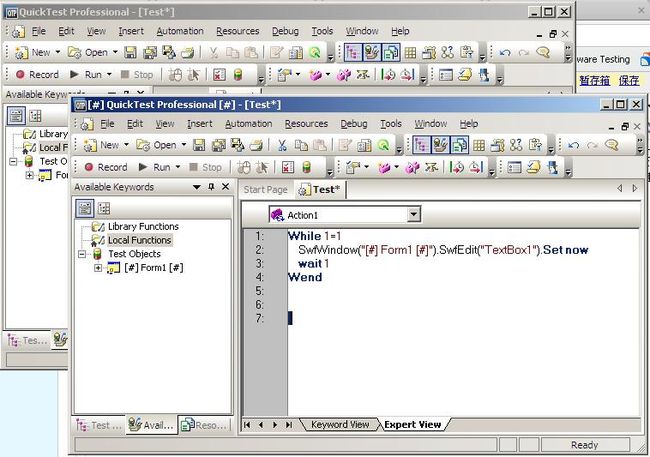Click the pink puzzle pieces icon in front toolbar
The image size is (650, 457).
click(x=412, y=168)
